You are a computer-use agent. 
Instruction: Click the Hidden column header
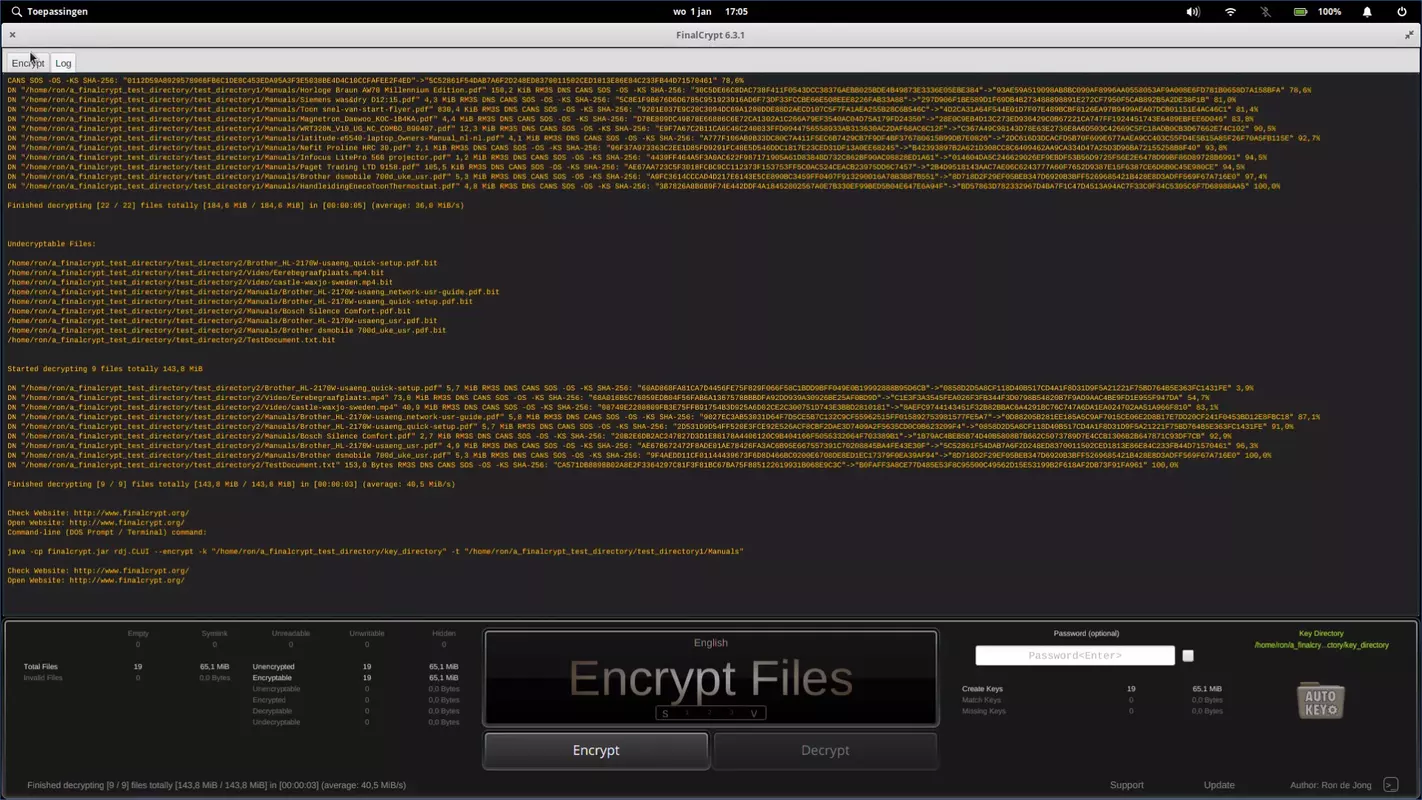click(x=444, y=633)
